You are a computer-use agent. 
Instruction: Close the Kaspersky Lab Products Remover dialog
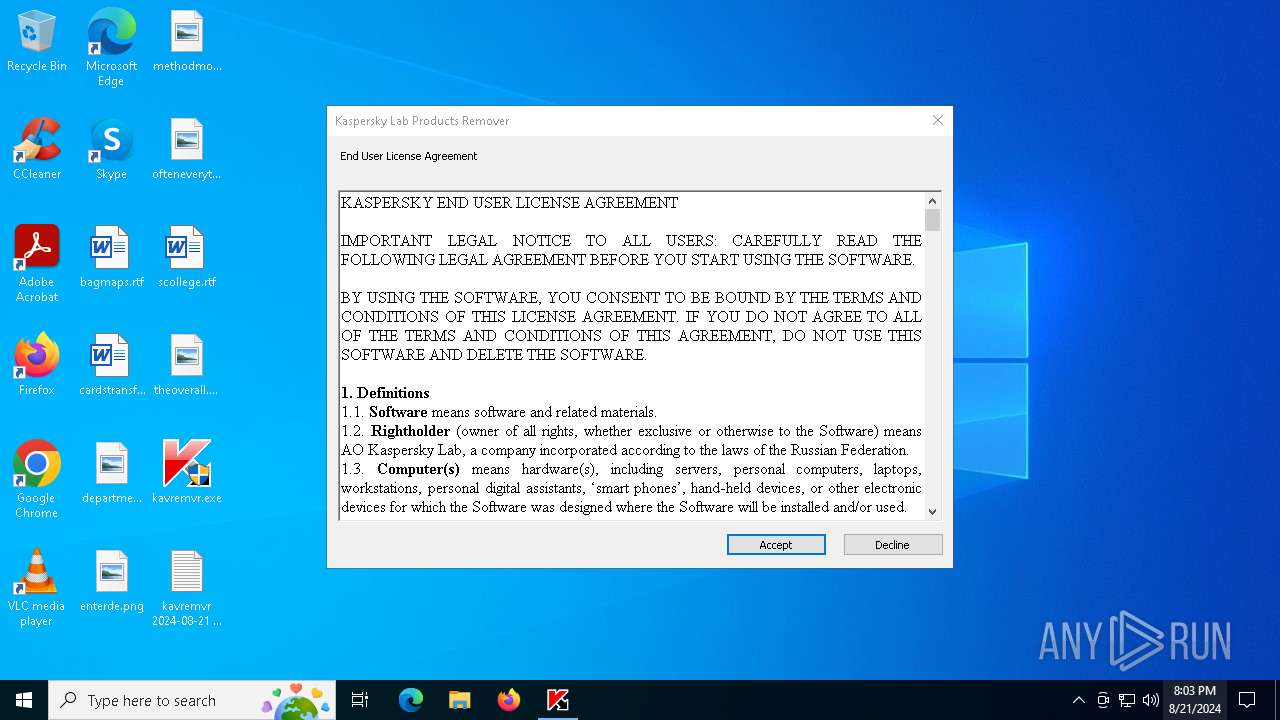click(938, 120)
